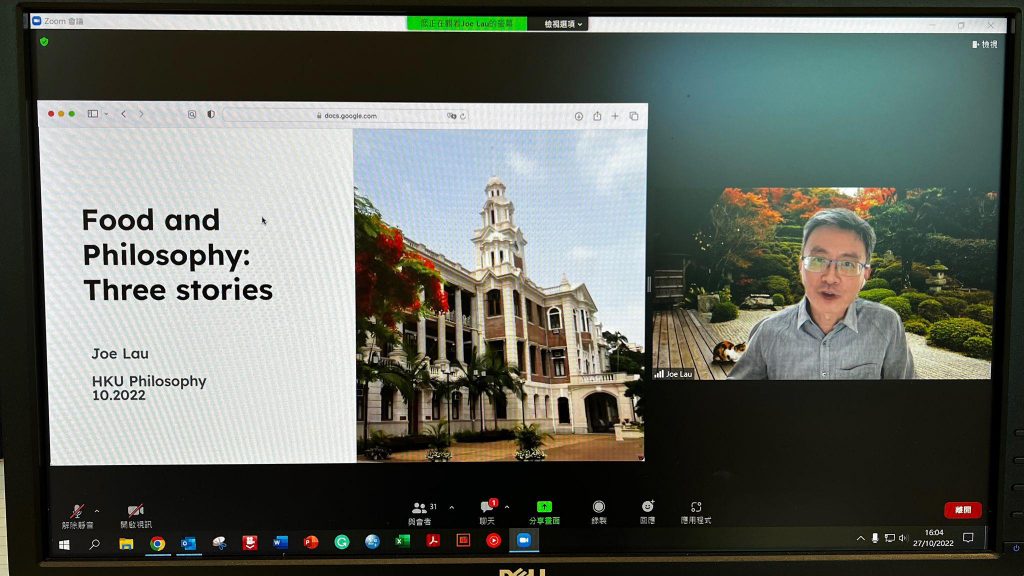Click the presenter name Joe Lau on slide
The width and height of the screenshot is (1024, 576).
coord(120,353)
